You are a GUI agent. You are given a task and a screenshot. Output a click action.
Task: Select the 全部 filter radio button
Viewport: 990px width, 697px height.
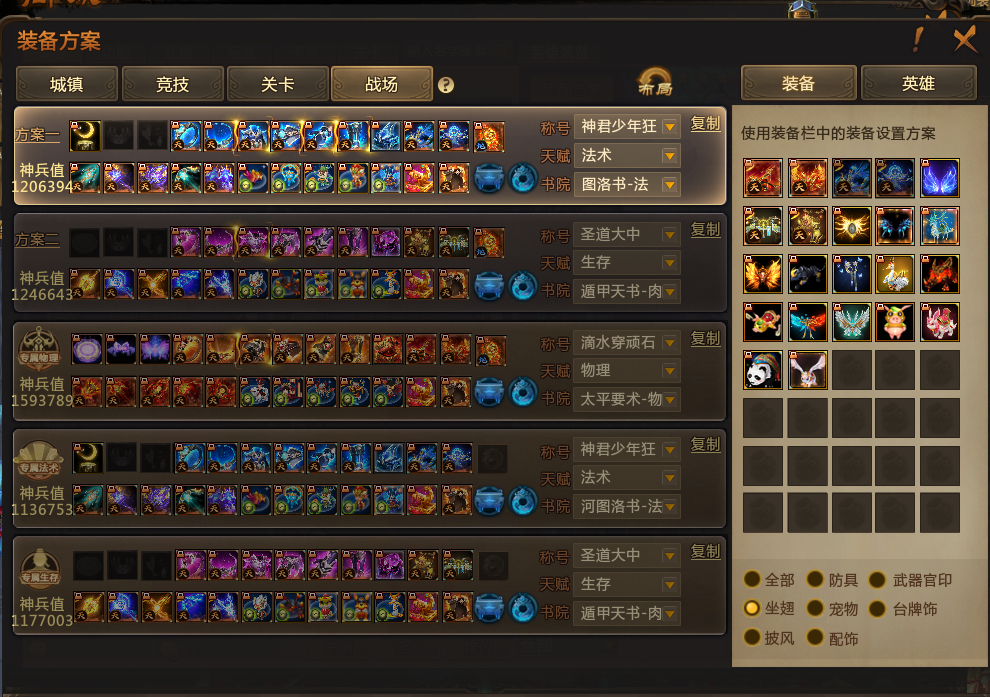(x=752, y=579)
